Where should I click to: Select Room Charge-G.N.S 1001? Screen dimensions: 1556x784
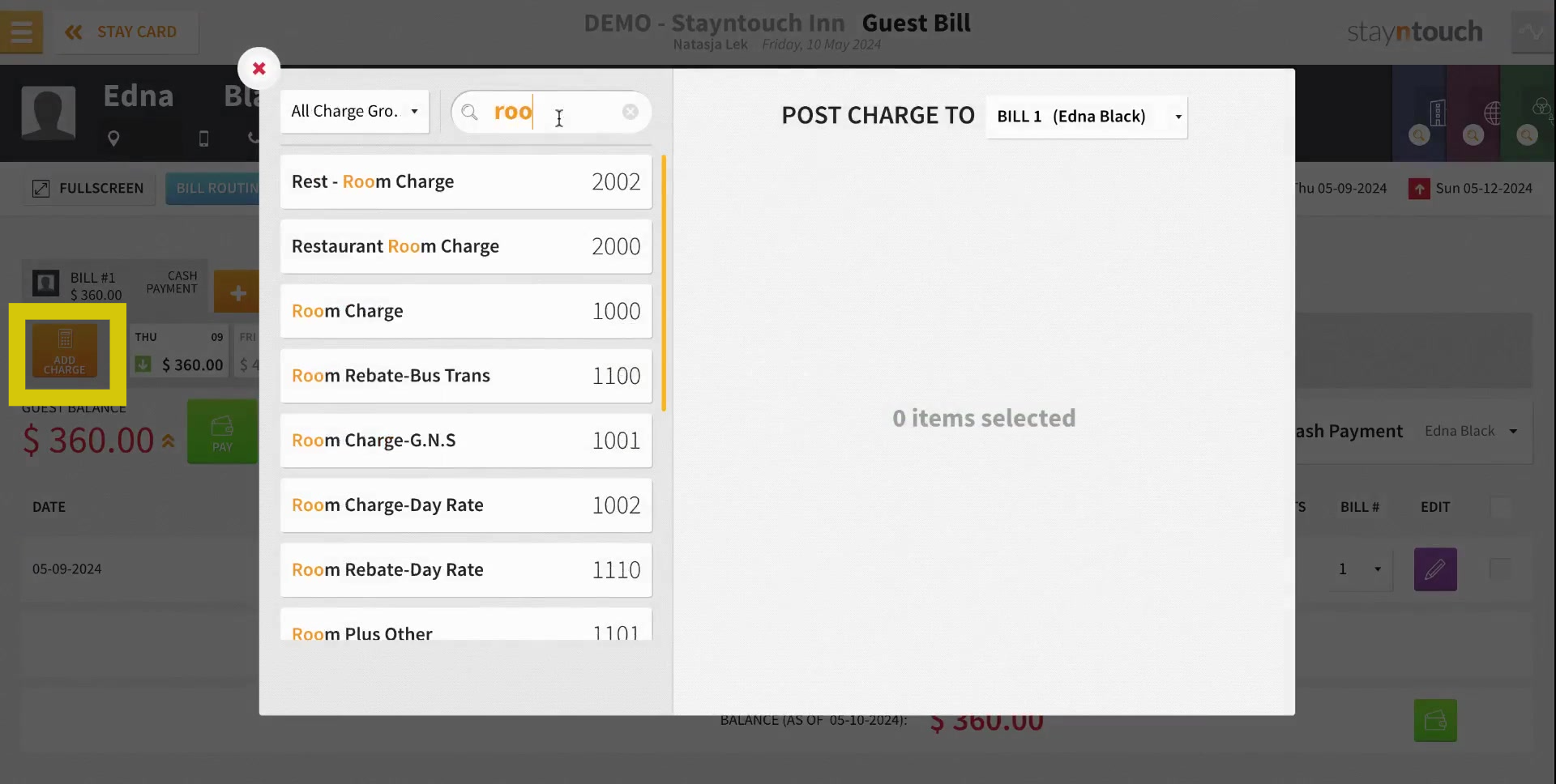pos(466,441)
